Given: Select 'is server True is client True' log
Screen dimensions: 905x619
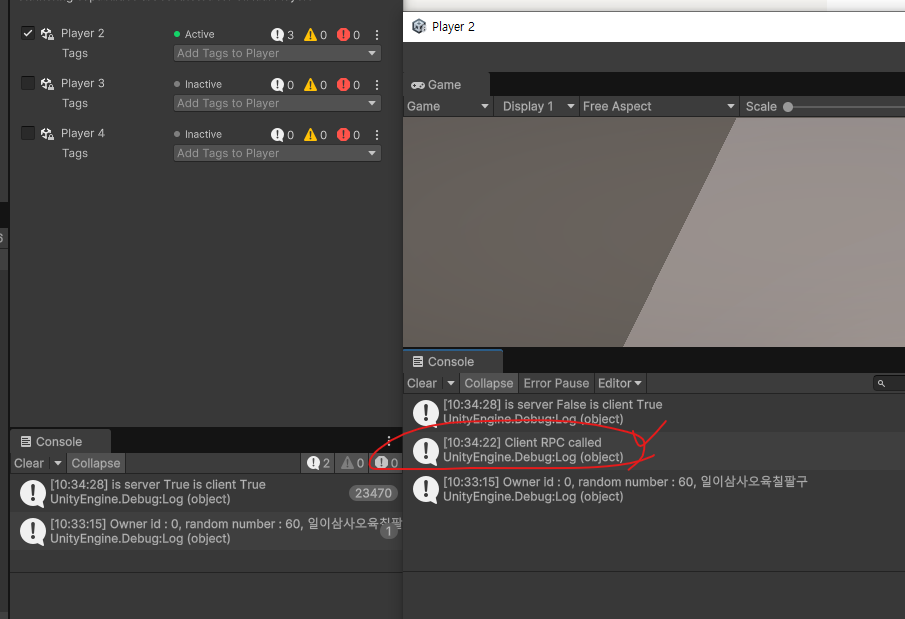Looking at the screenshot, I should pyautogui.click(x=206, y=493).
